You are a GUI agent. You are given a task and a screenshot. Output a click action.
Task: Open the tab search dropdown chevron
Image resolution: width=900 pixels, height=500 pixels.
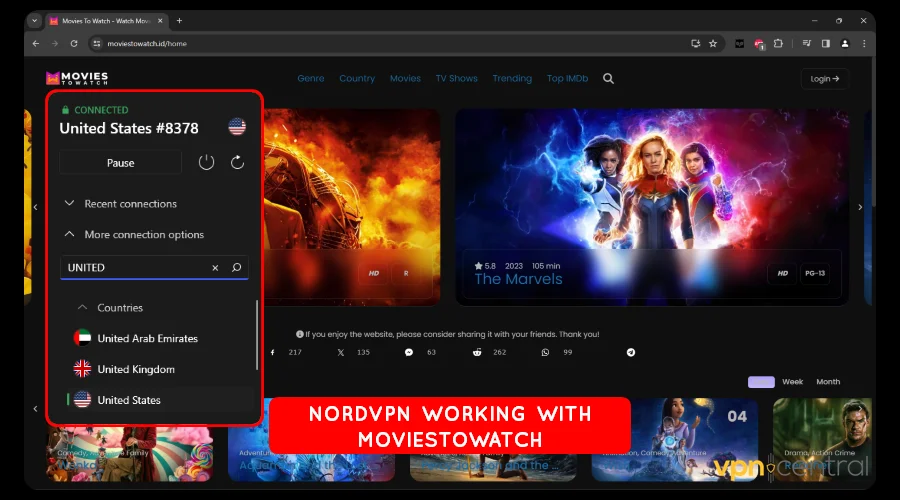pyautogui.click(x=34, y=21)
